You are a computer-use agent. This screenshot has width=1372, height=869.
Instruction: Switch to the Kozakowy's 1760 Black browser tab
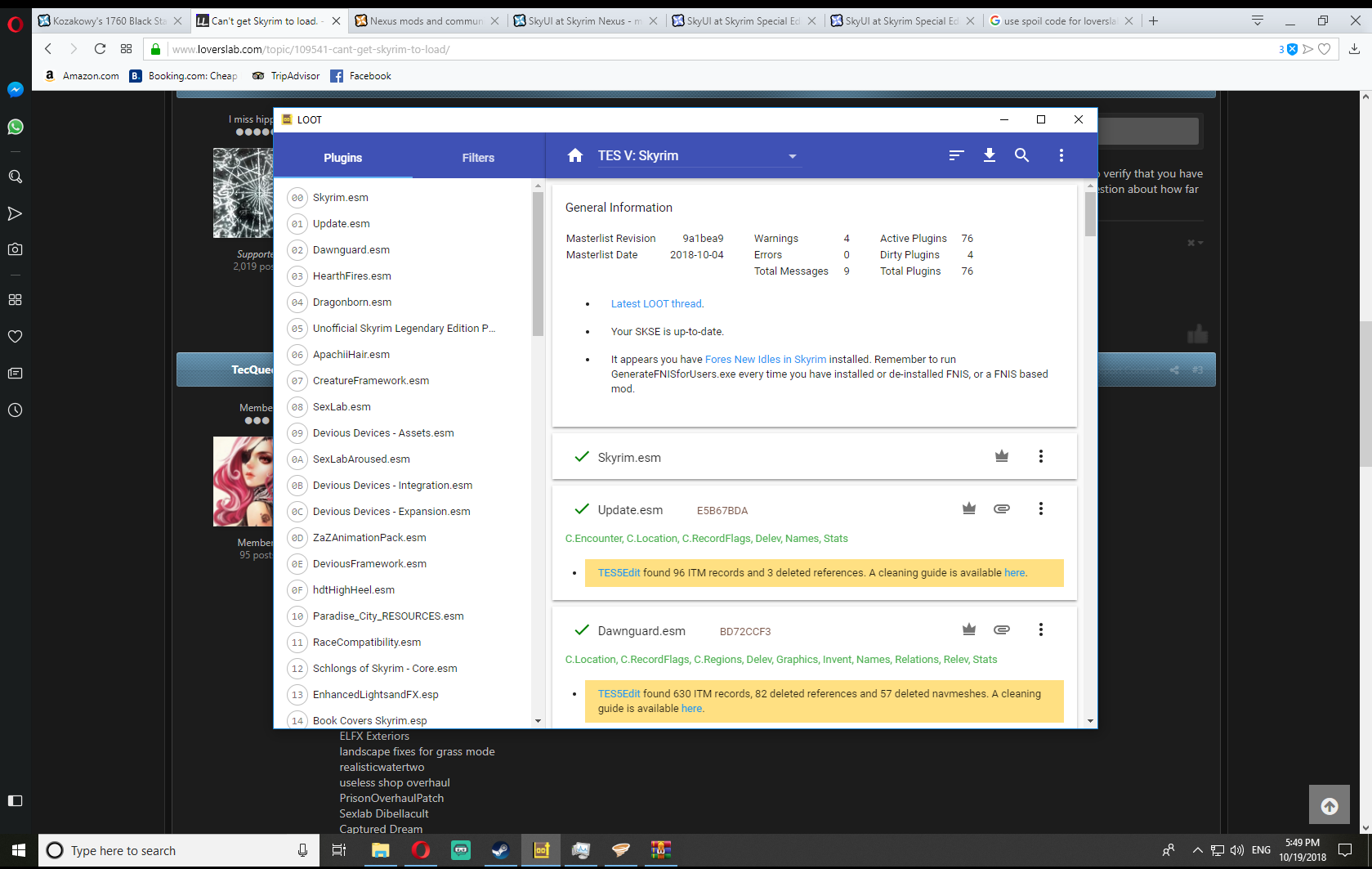coord(110,21)
